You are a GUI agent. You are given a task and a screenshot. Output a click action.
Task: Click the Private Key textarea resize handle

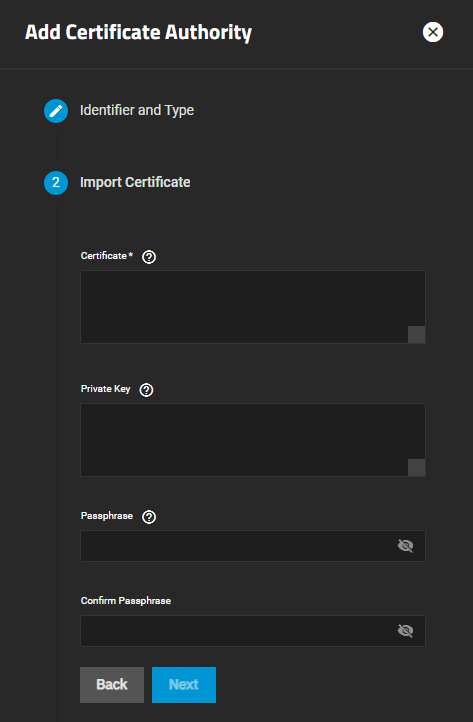416,468
